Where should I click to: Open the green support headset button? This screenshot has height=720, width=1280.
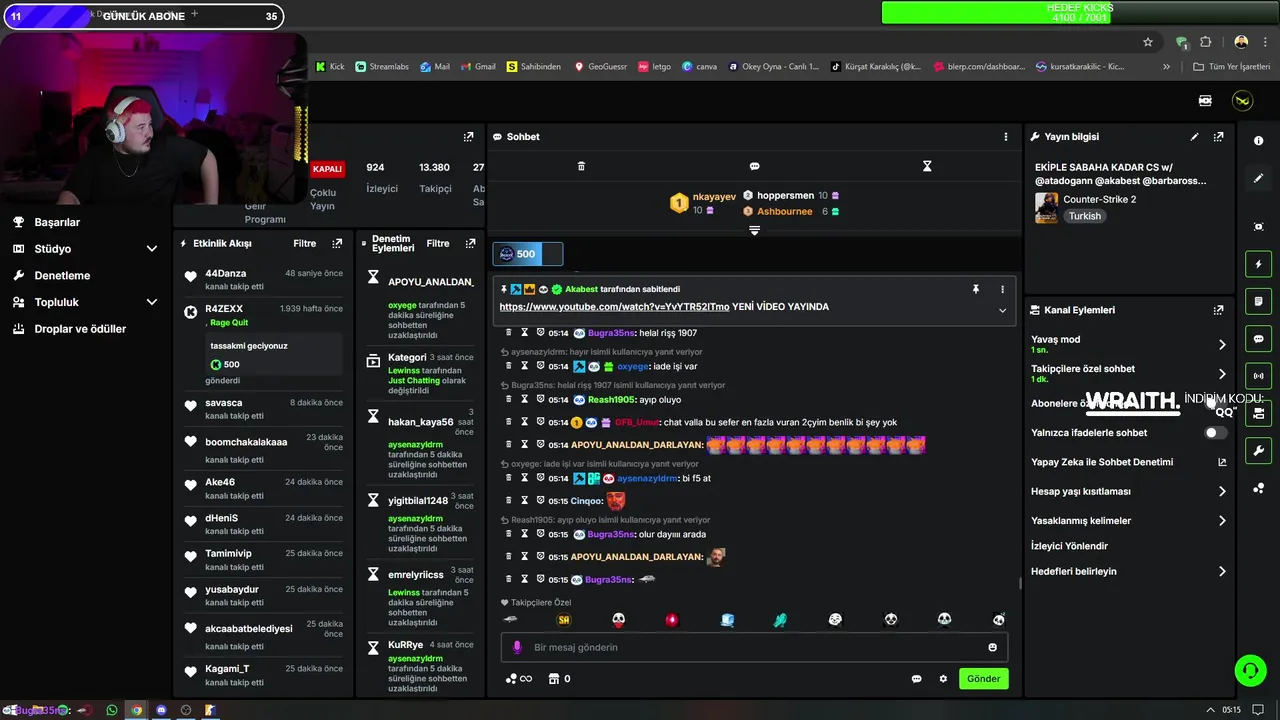click(x=1250, y=670)
